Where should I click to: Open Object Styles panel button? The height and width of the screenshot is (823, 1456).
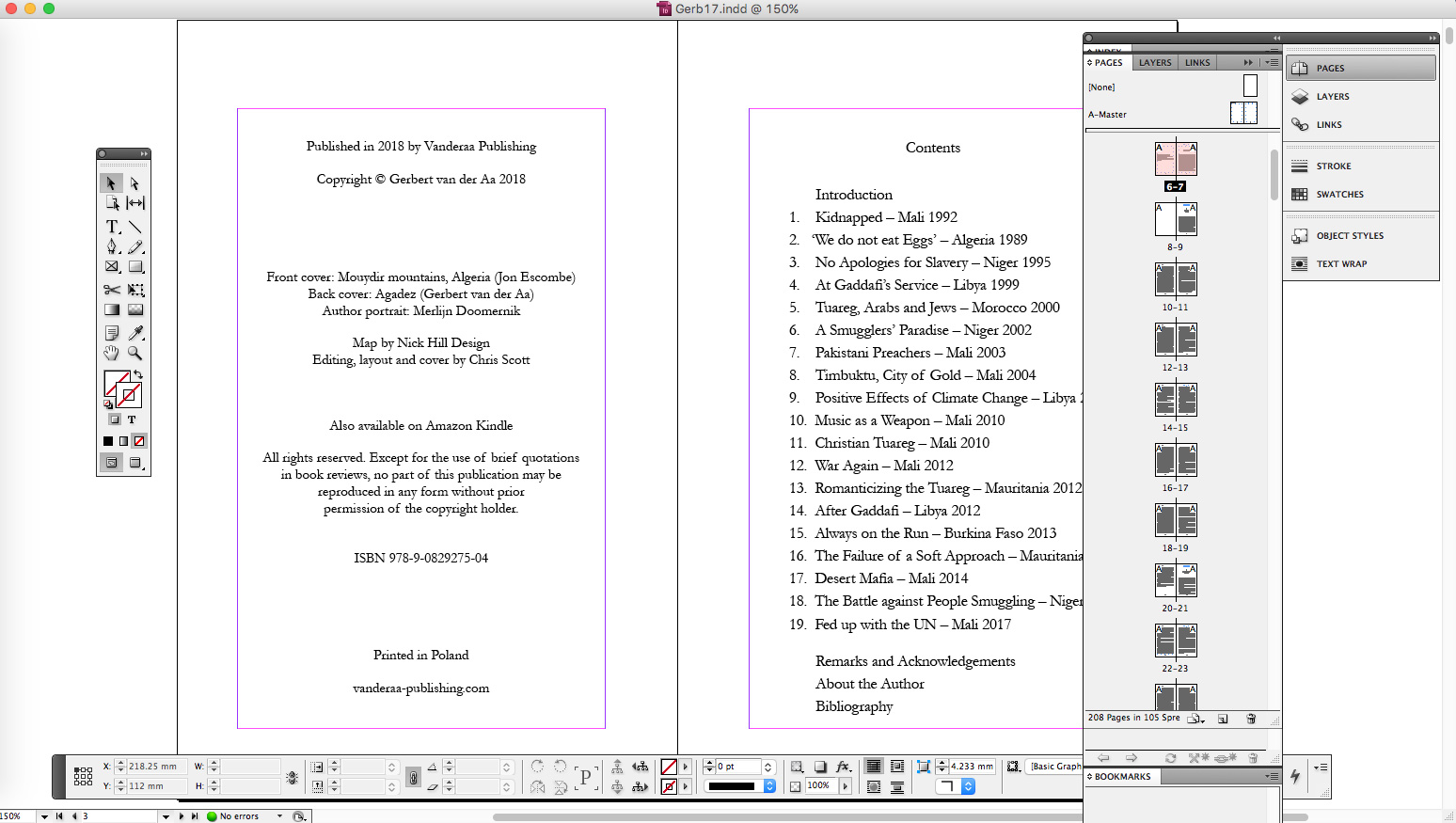click(x=1350, y=236)
